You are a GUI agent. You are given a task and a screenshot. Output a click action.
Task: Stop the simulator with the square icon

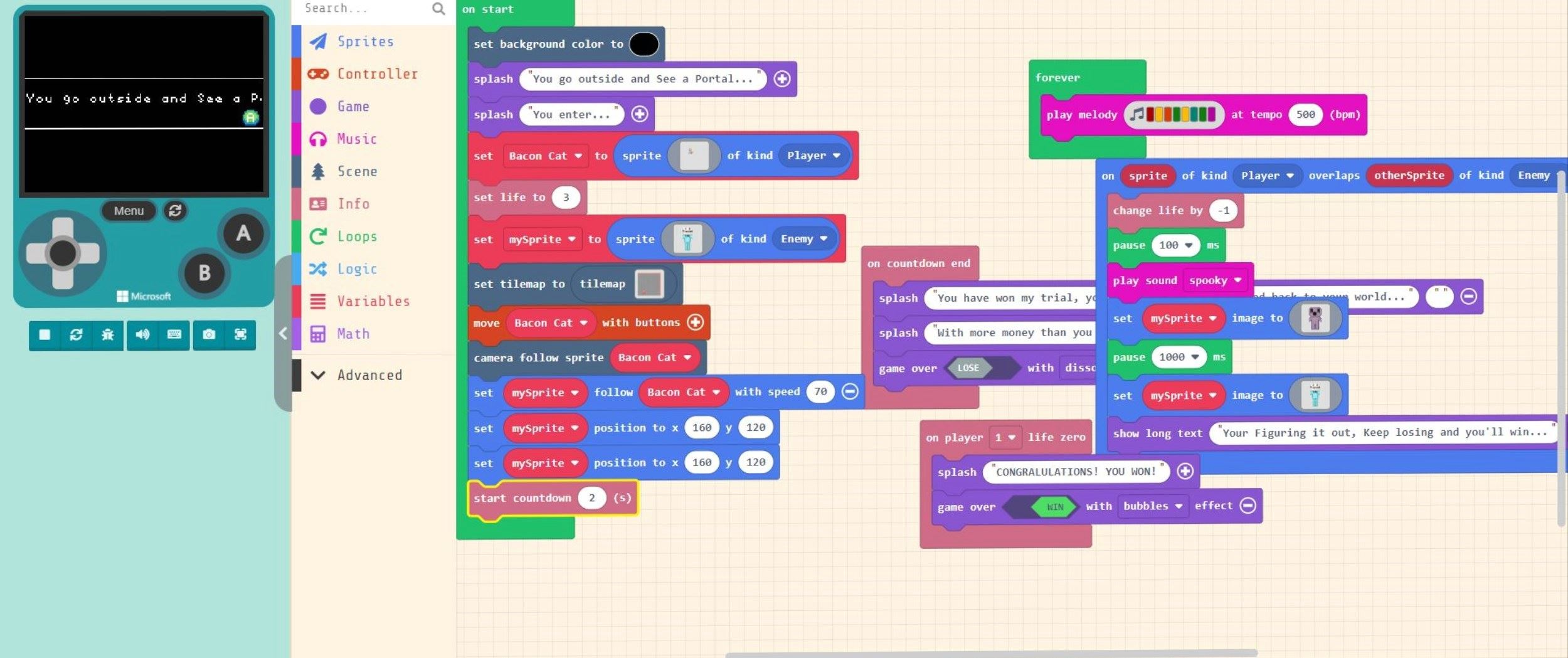pos(45,335)
